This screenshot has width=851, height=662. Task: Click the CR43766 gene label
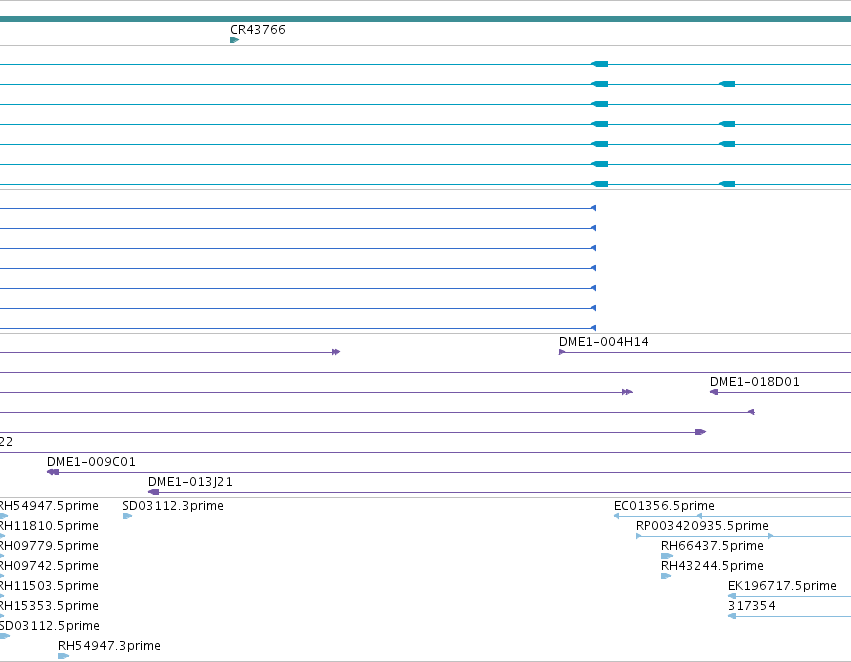[258, 29]
